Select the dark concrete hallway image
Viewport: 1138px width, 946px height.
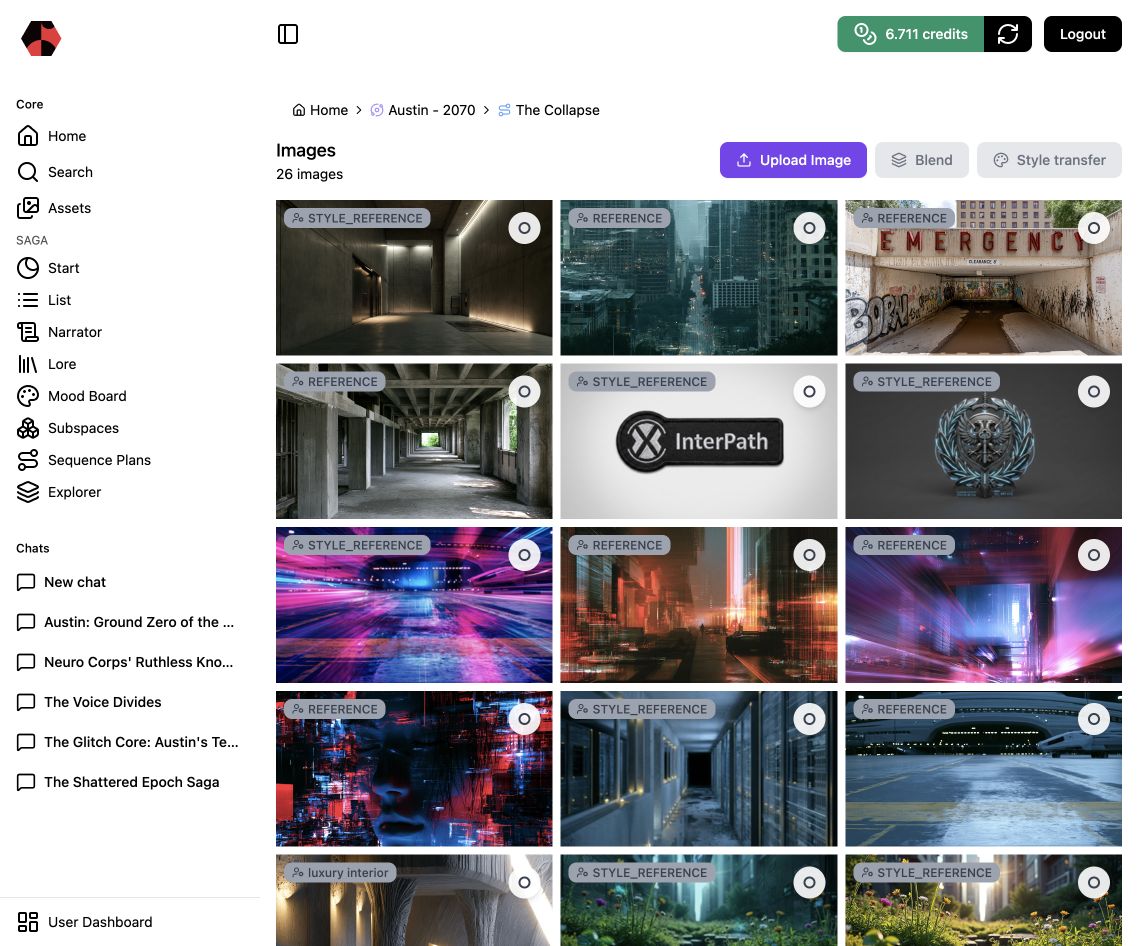coord(524,228)
